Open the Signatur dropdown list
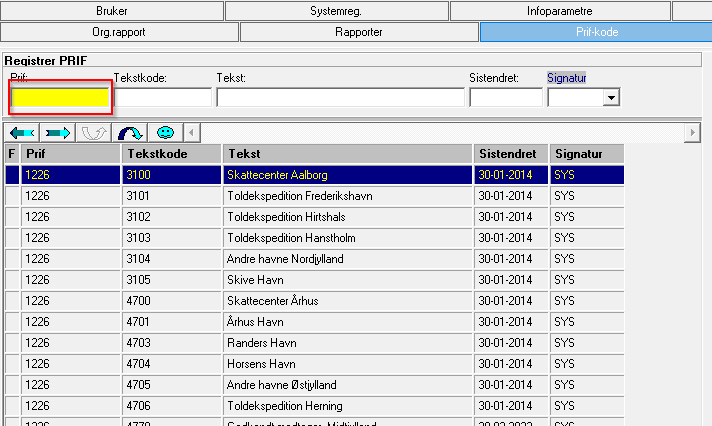This screenshot has height=426, width=712. click(x=610, y=97)
